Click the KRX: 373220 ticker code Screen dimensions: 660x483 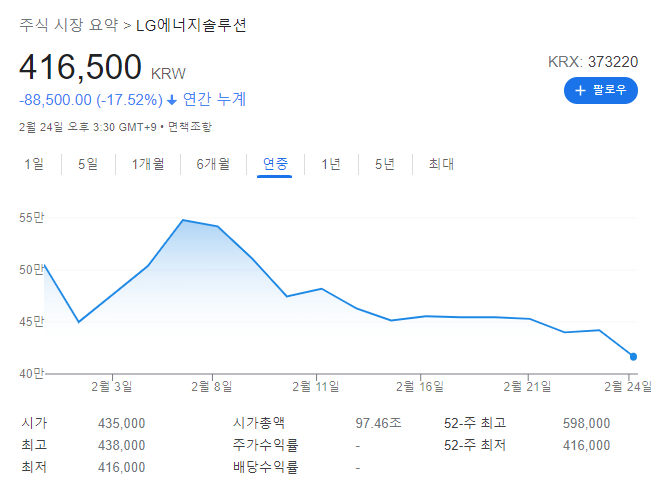[x=593, y=62]
